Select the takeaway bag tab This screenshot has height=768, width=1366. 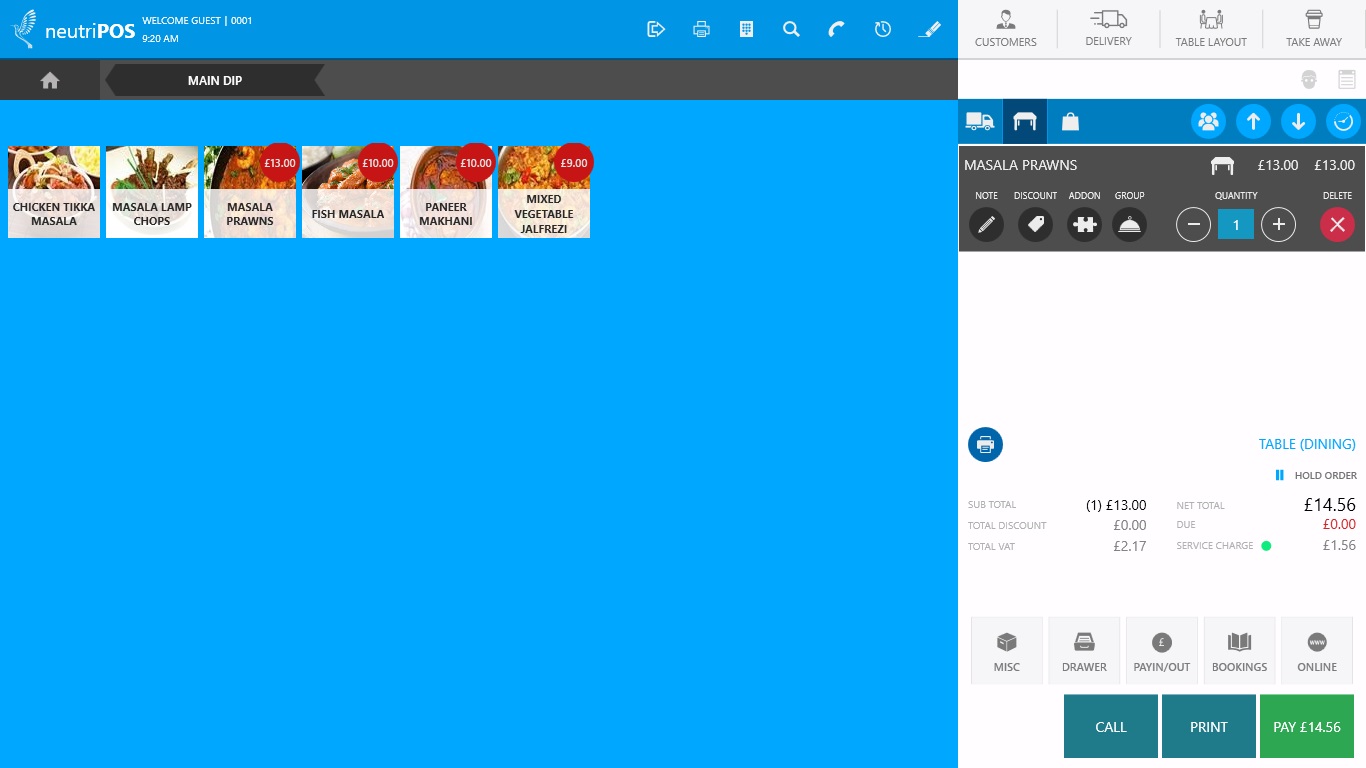coord(1070,122)
